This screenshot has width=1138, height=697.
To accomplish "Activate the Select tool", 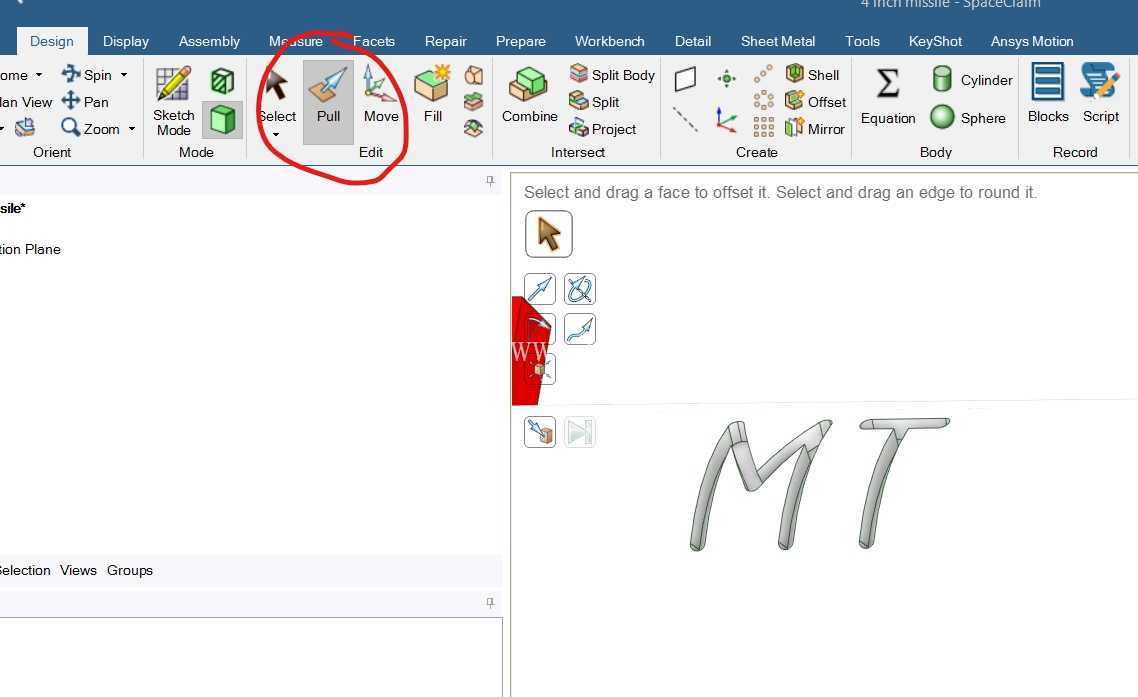I will pyautogui.click(x=277, y=94).
